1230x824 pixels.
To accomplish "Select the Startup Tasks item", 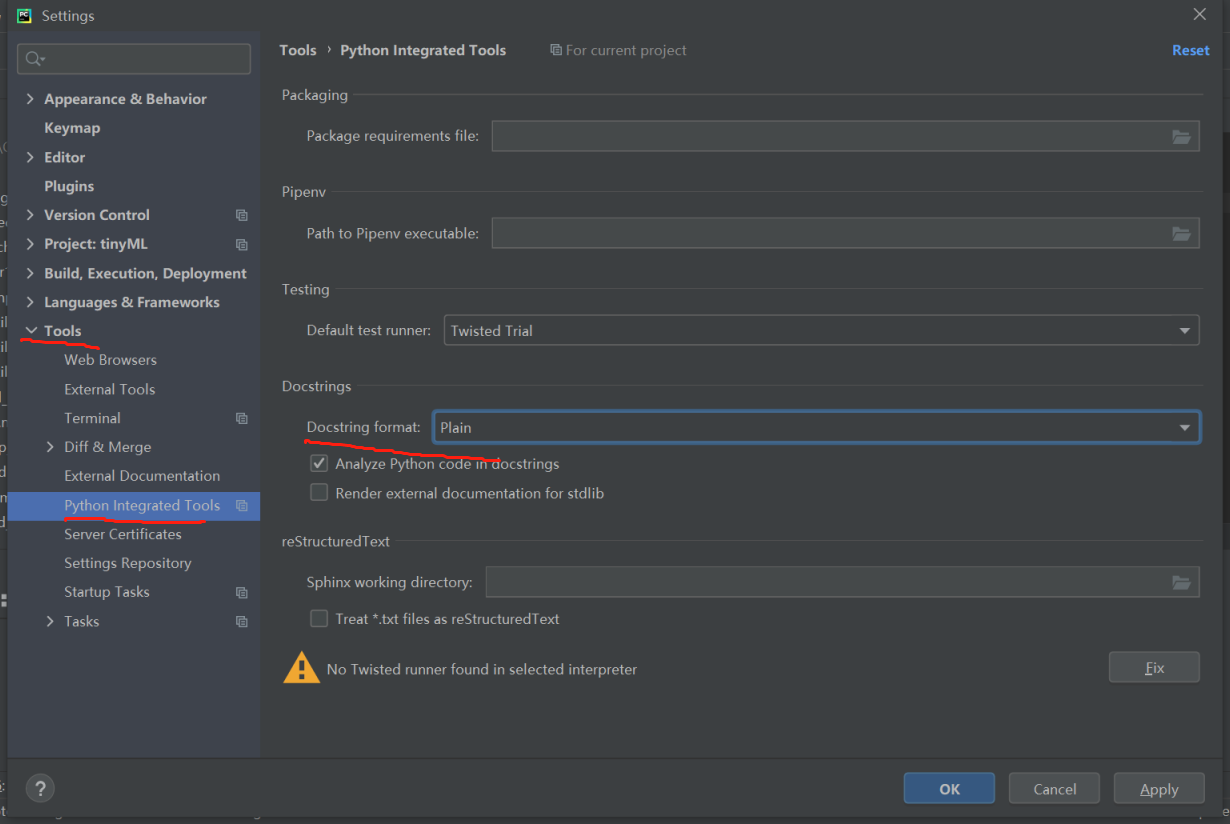I will [x=106, y=592].
